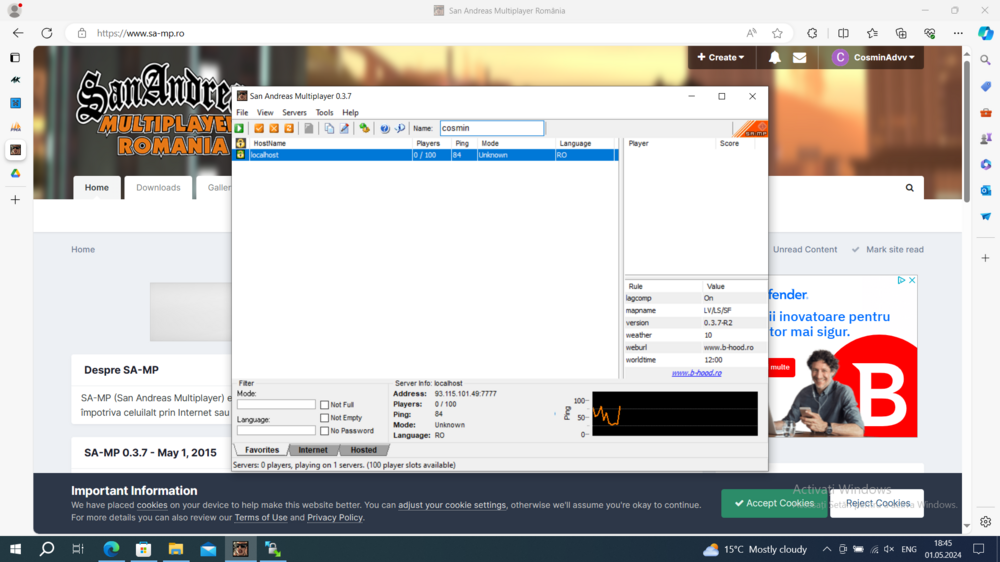Click the Accept Cookies button
The height and width of the screenshot is (562, 1000).
click(x=774, y=503)
